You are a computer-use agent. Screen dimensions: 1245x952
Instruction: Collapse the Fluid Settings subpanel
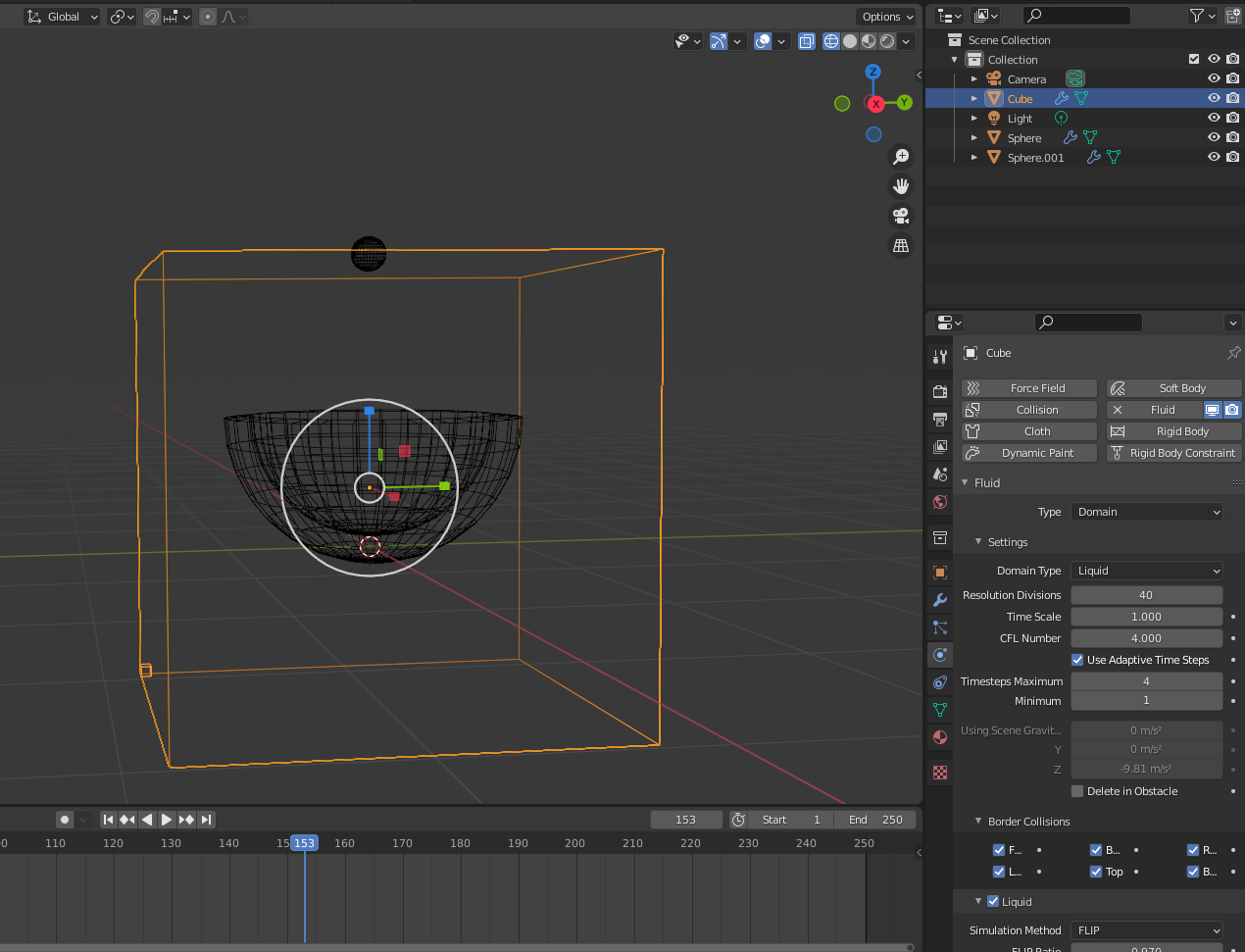(x=978, y=542)
